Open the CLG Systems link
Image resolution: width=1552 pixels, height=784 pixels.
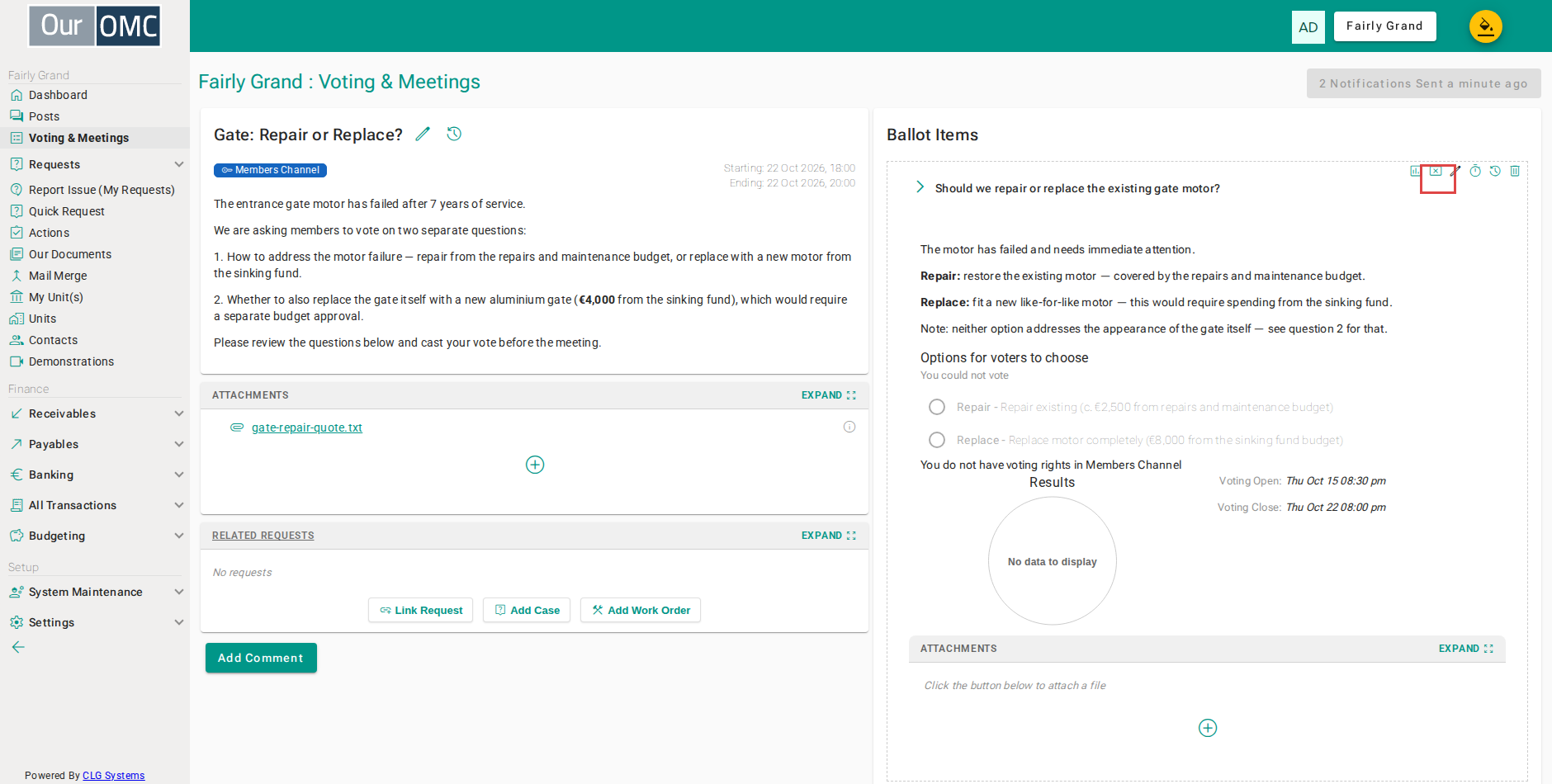[113, 775]
